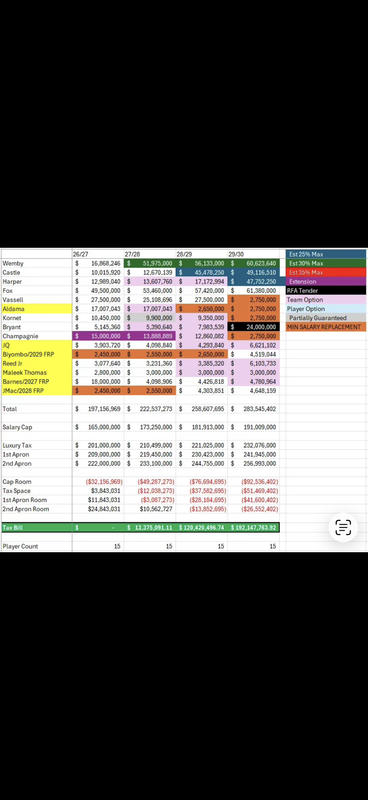
Task: Click the 1st Apron 230,423,000 cell
Action: (202, 455)
